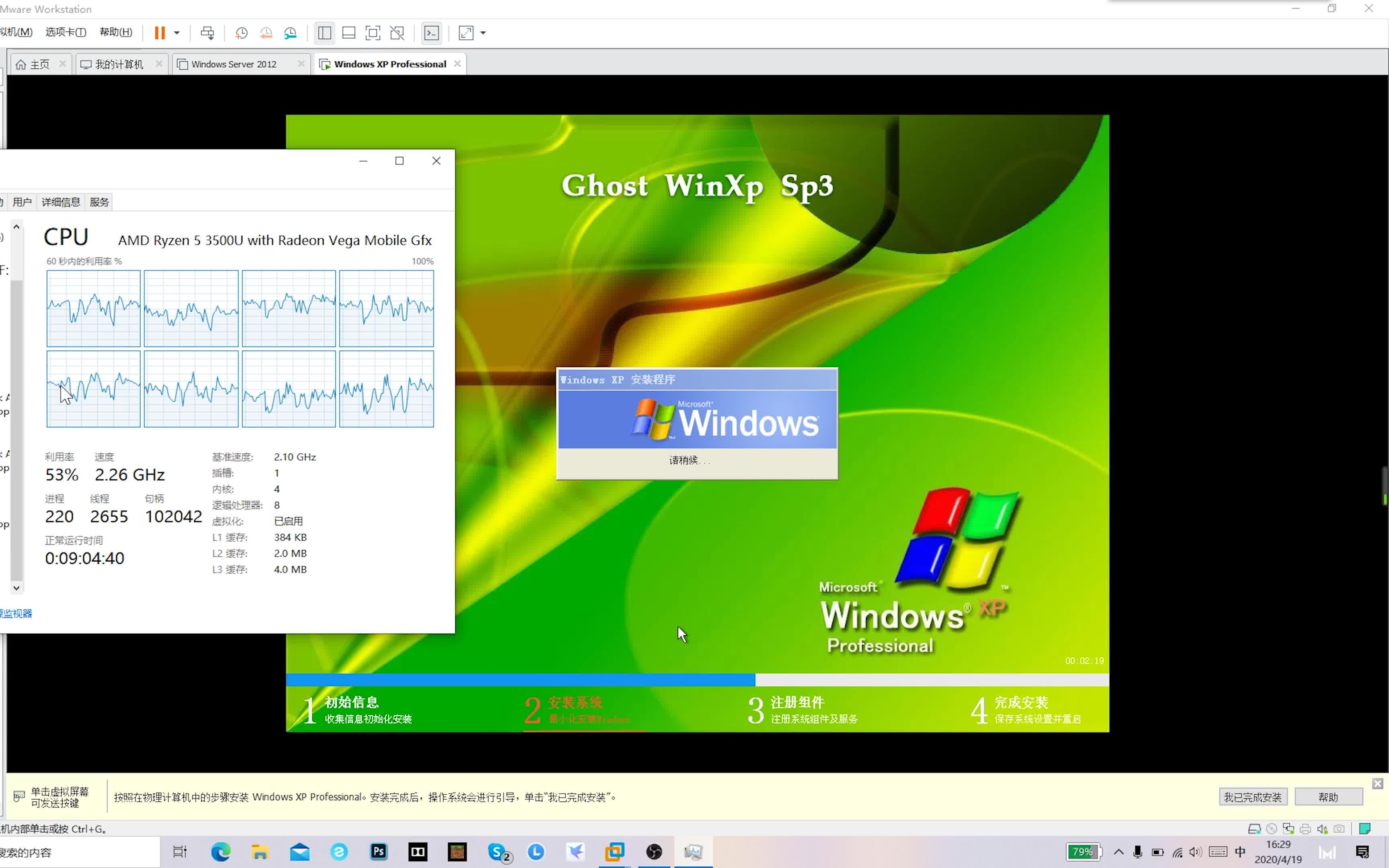
Task: Click the 我已完成安装 button
Action: coord(1253,797)
